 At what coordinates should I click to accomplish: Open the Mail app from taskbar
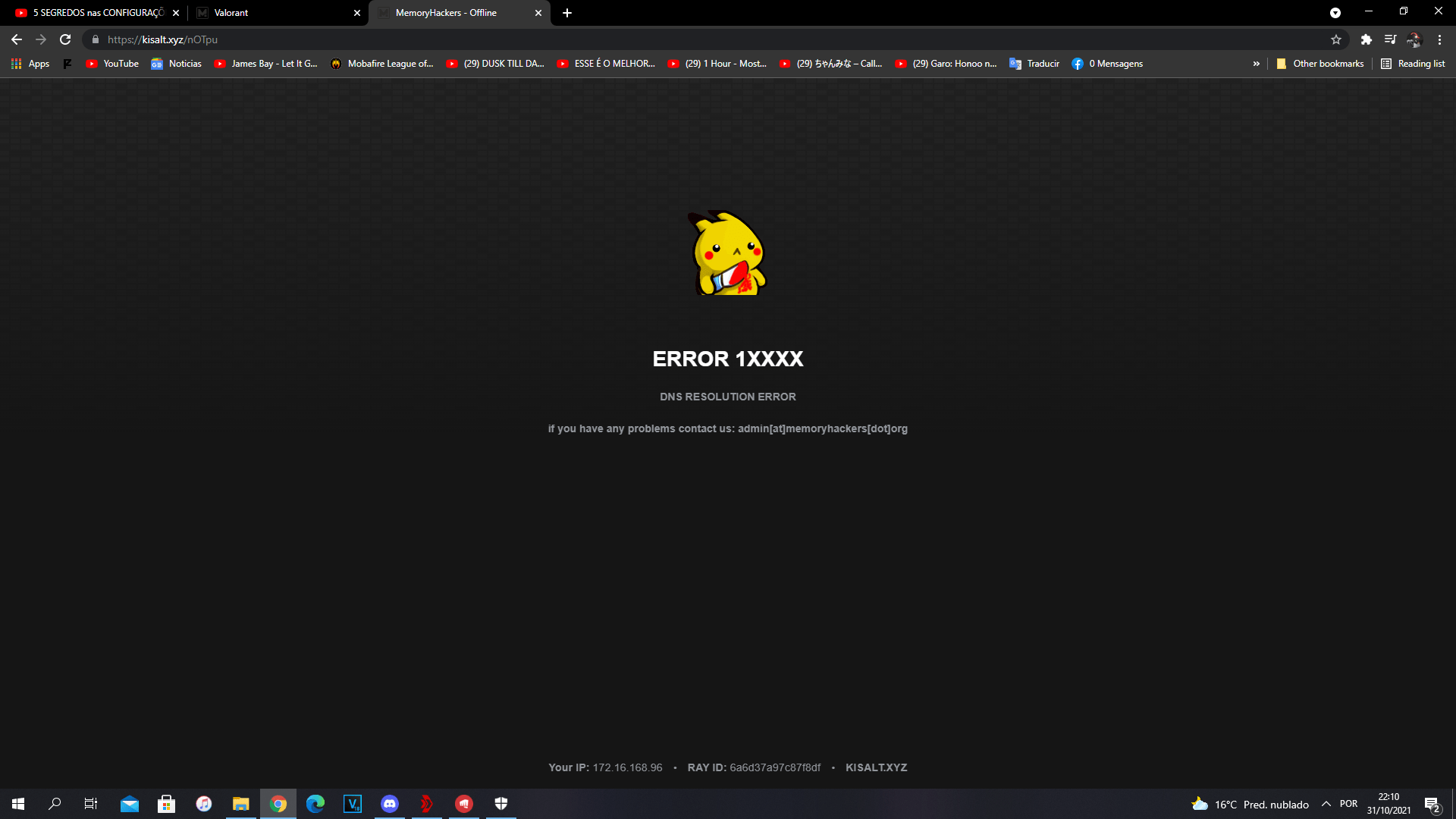[x=130, y=804]
